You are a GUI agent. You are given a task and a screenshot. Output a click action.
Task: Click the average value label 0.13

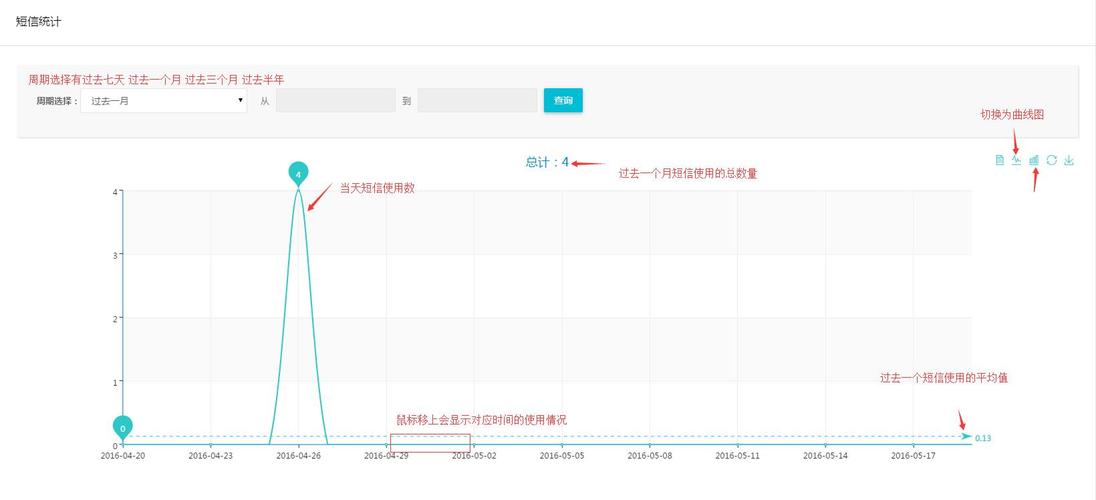983,438
